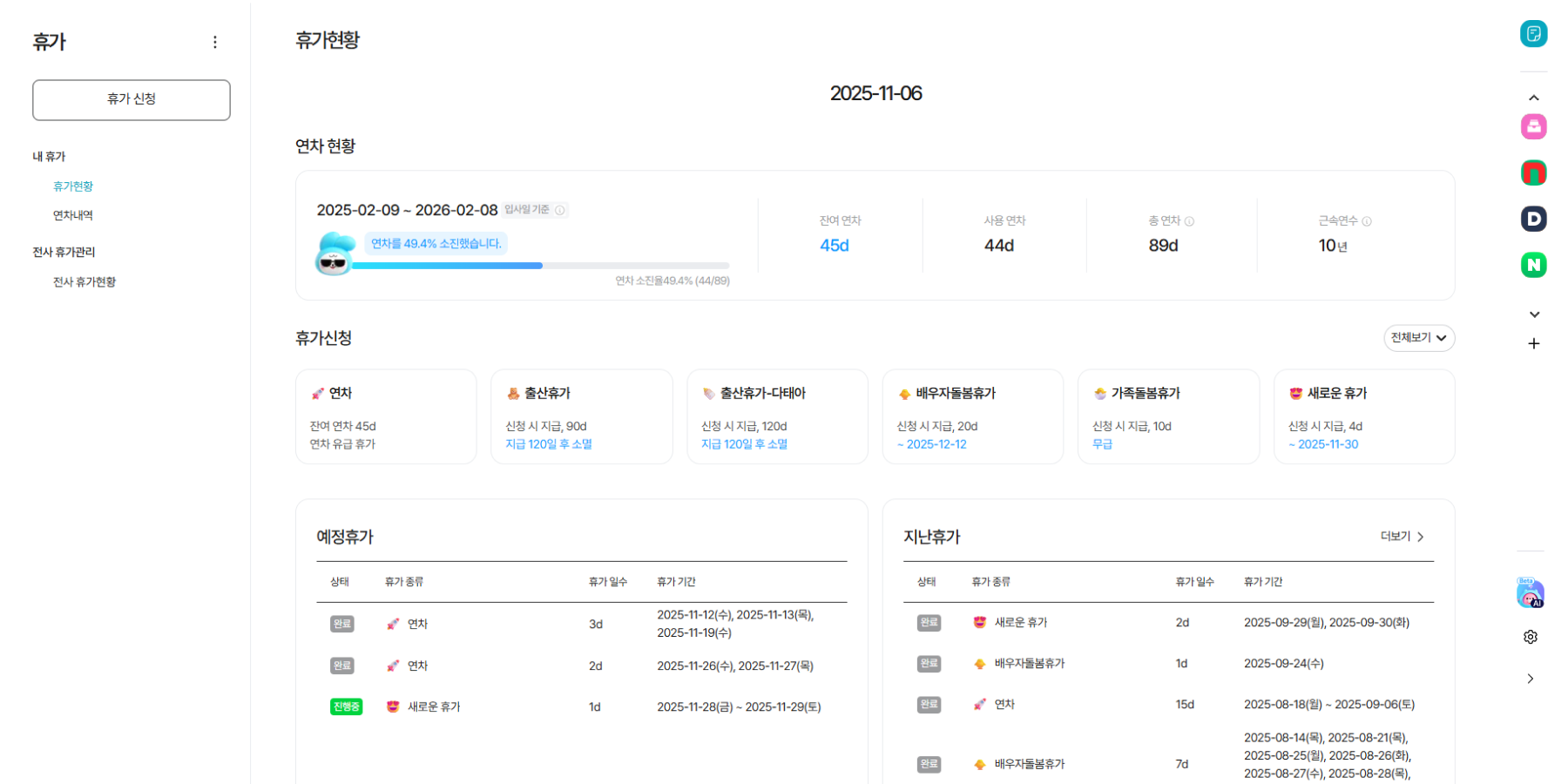Select the 배우자돌봄휴가 request card
This screenshot has height=784, width=1568.
972,417
